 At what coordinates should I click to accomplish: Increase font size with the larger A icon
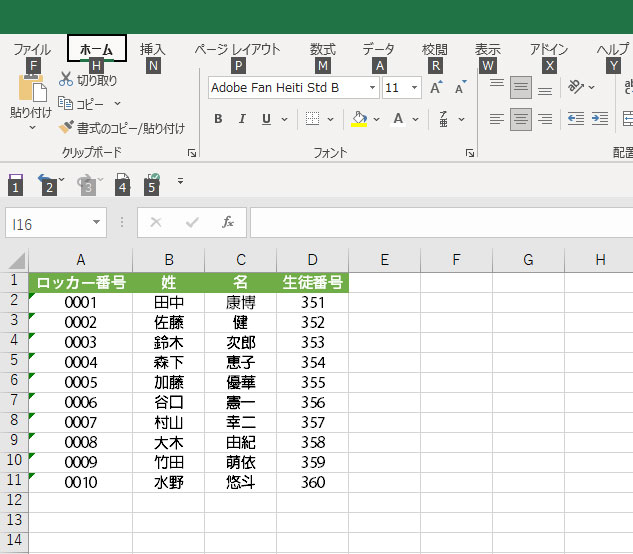click(x=436, y=88)
